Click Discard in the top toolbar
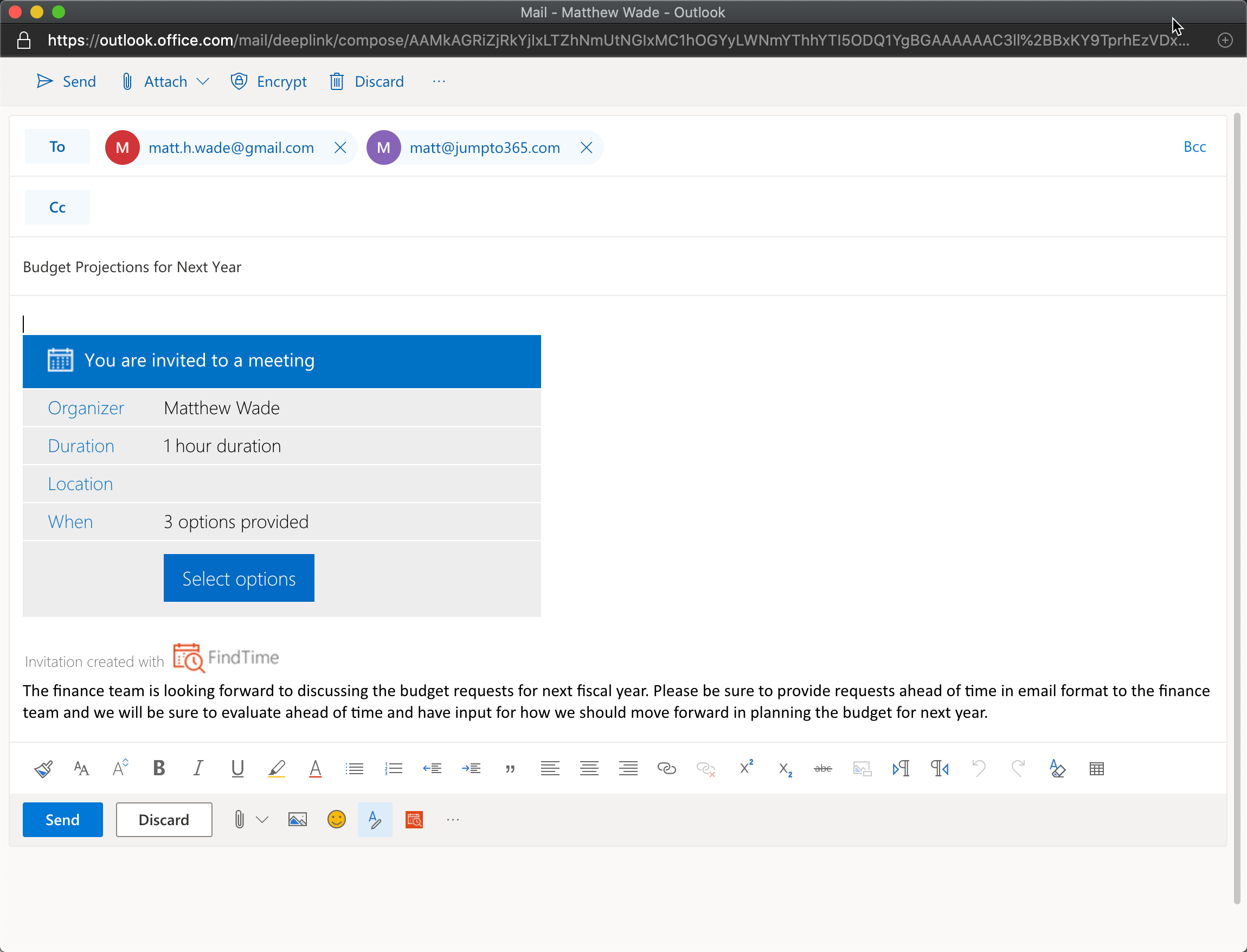Viewport: 1247px width, 952px height. 367,82
